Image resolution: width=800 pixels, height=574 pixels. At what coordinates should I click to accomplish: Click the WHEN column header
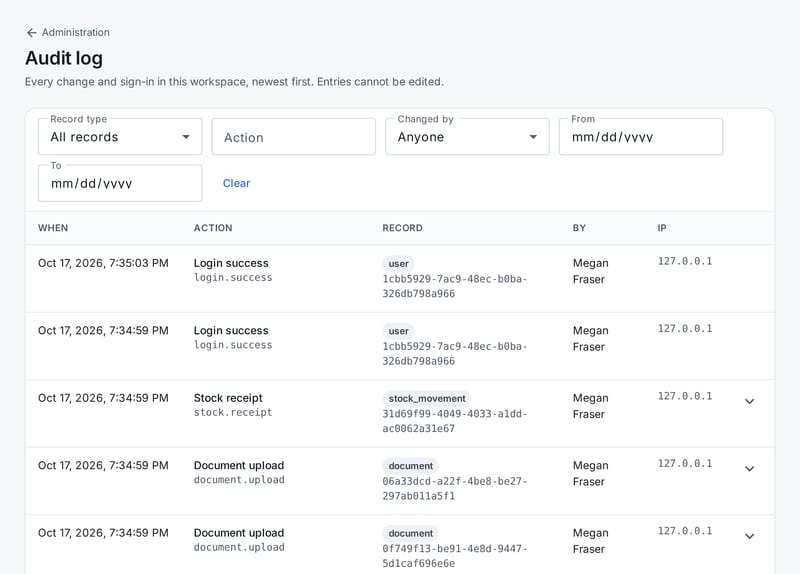click(53, 228)
